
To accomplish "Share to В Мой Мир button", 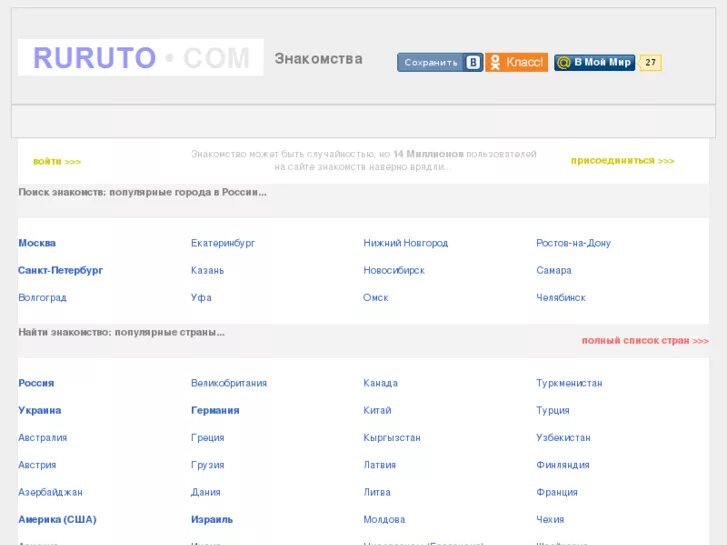I will [x=594, y=62].
